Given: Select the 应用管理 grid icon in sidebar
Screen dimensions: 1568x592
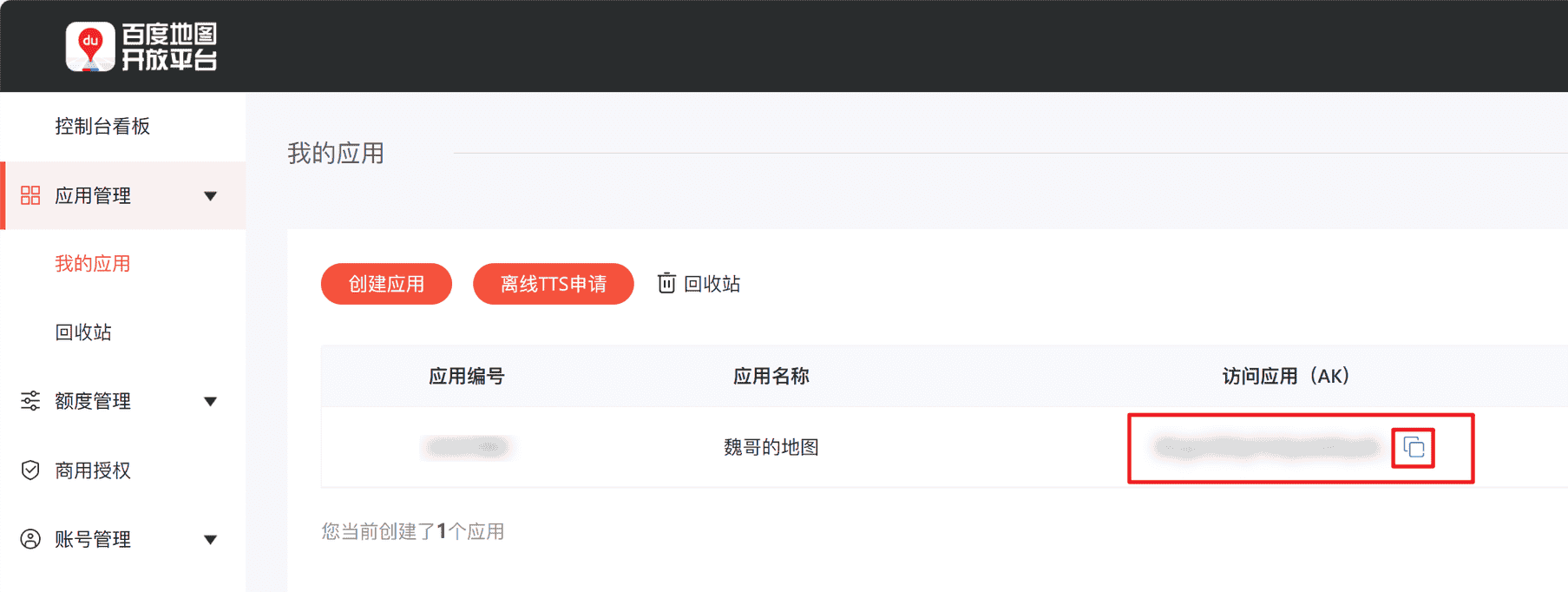Looking at the screenshot, I should [30, 195].
